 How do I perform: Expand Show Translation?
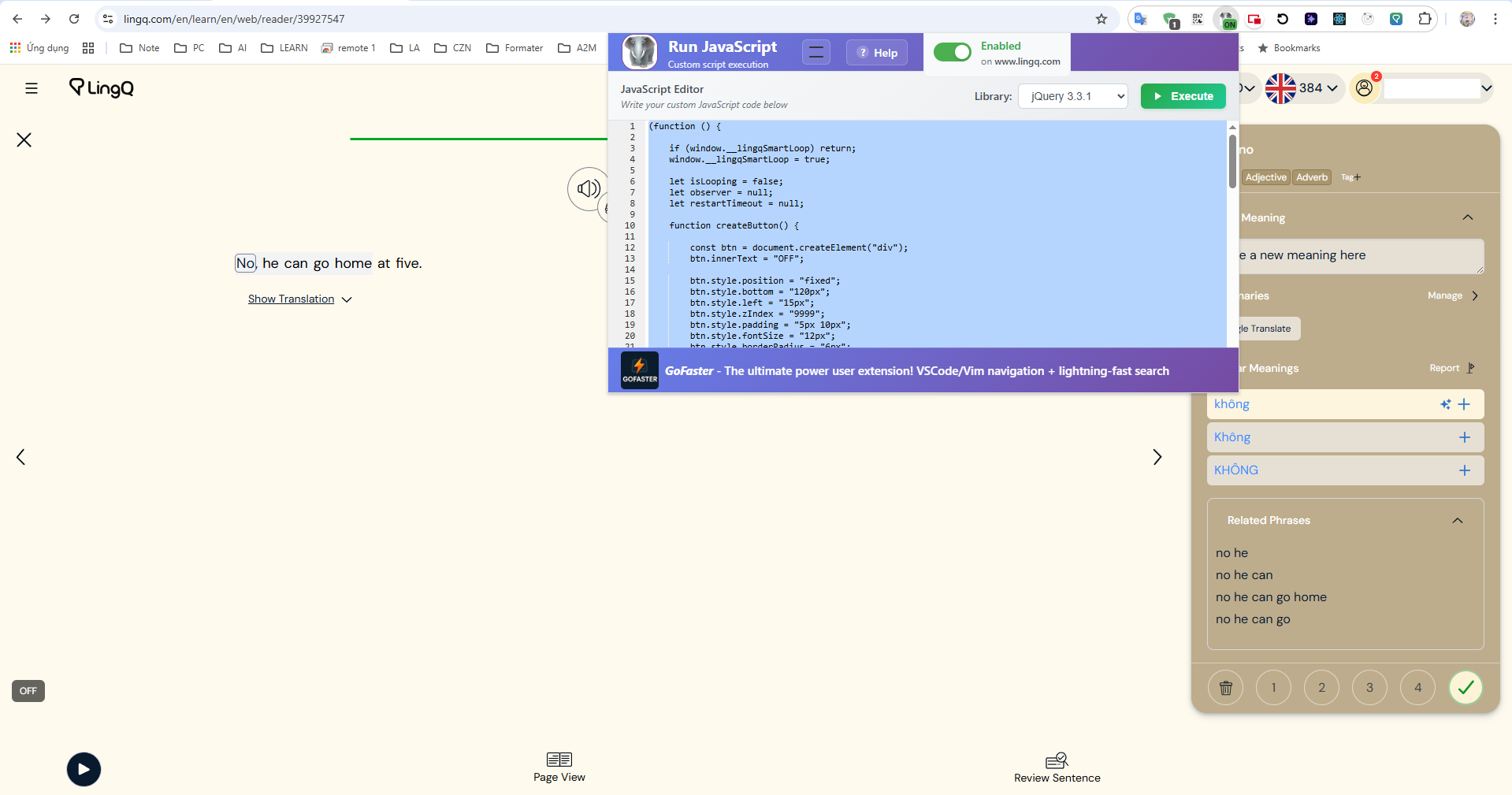click(299, 299)
